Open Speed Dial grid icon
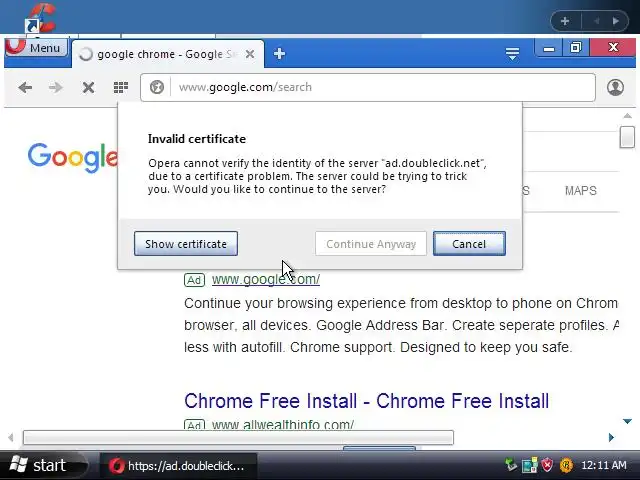 pyautogui.click(x=121, y=87)
